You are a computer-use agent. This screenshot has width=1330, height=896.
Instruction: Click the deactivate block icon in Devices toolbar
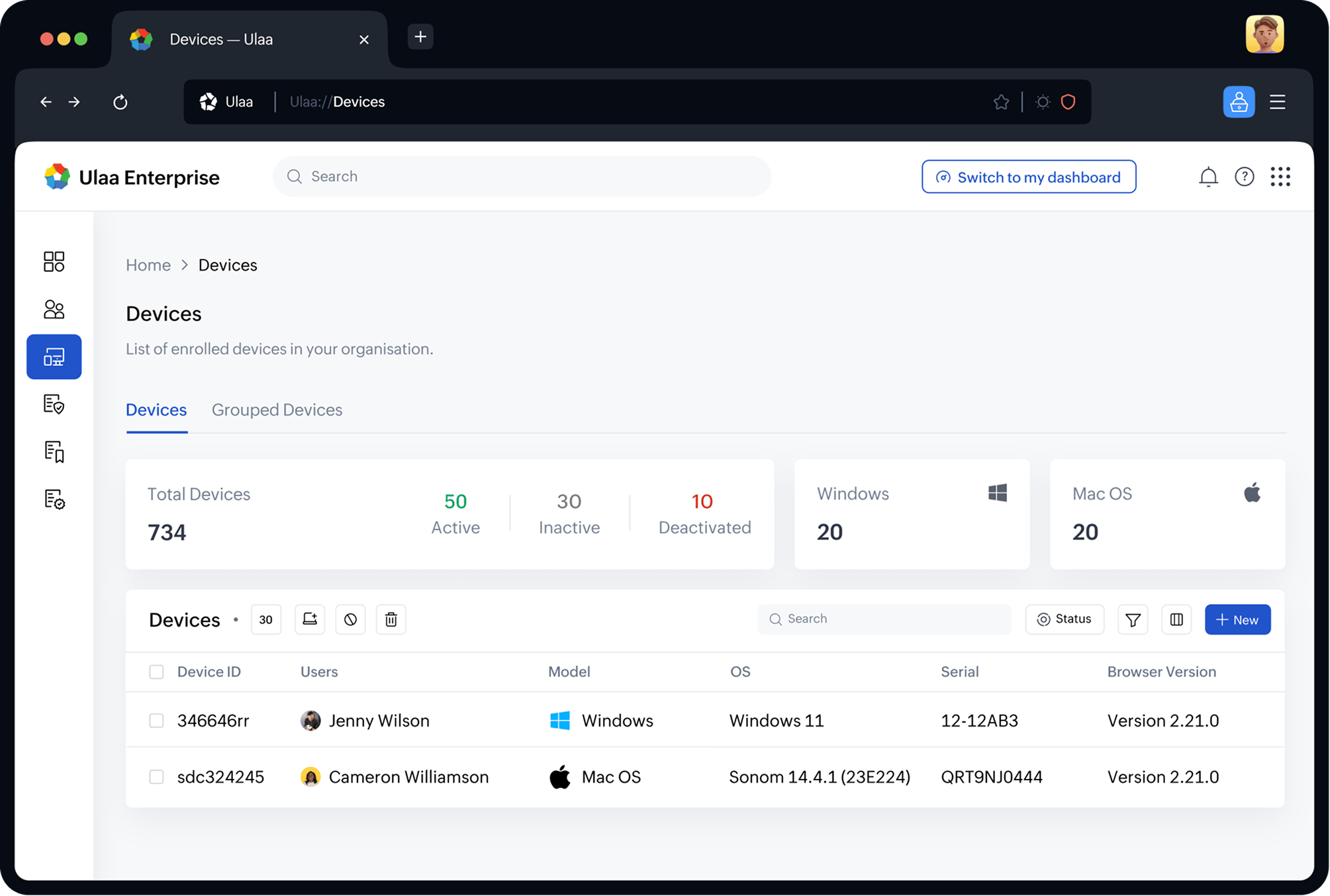point(350,619)
